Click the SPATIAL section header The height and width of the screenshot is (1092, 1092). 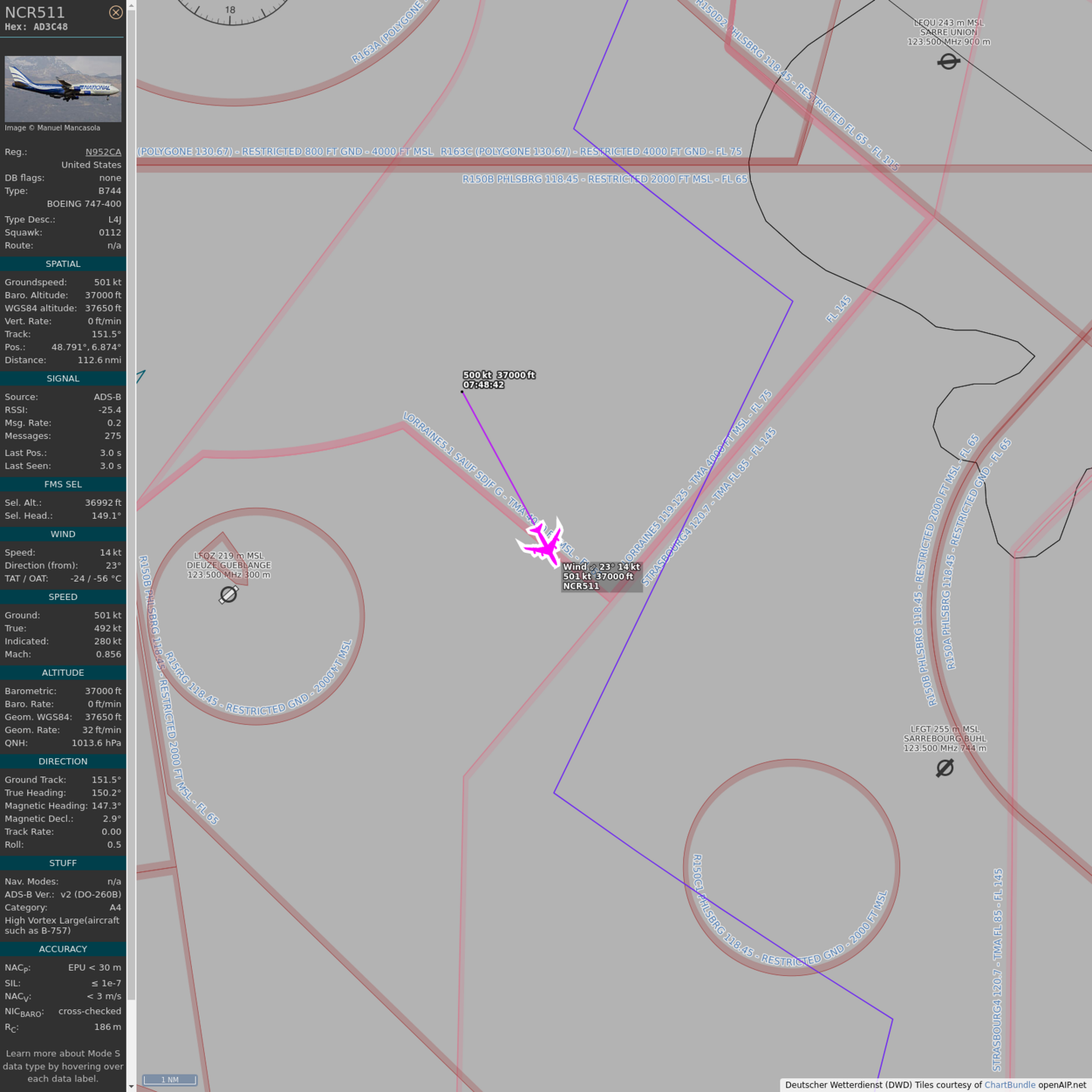63,264
